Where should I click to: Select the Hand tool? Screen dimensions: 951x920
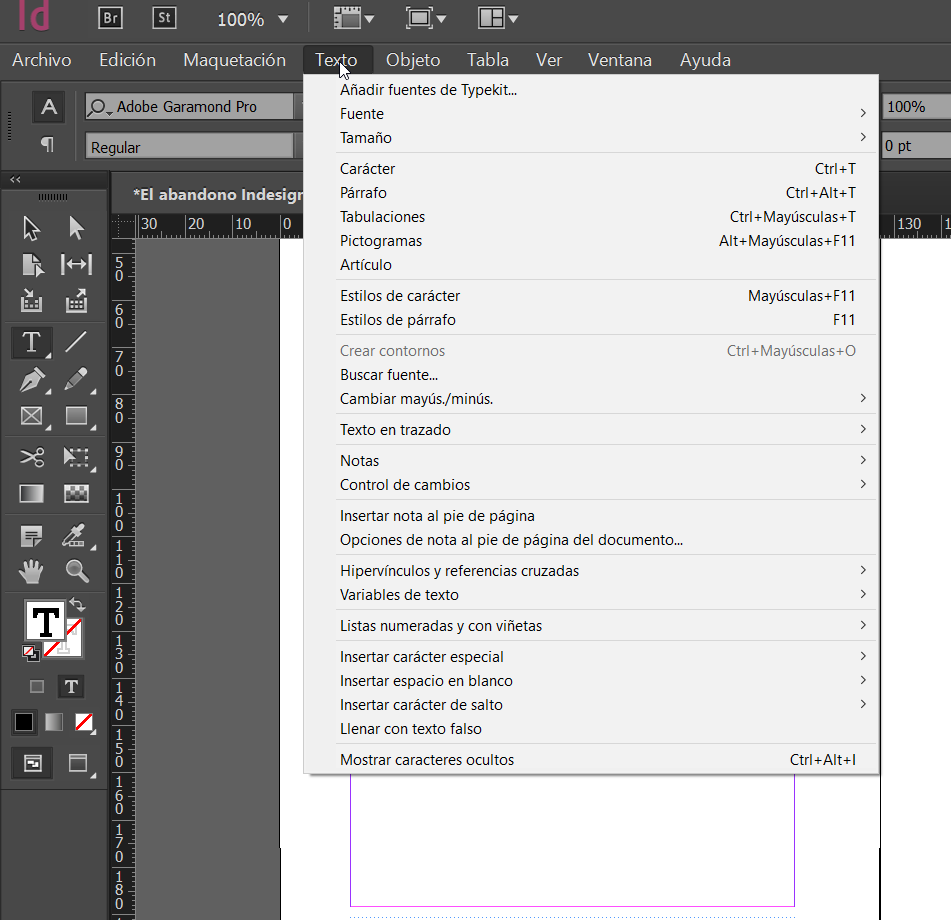tap(31, 570)
